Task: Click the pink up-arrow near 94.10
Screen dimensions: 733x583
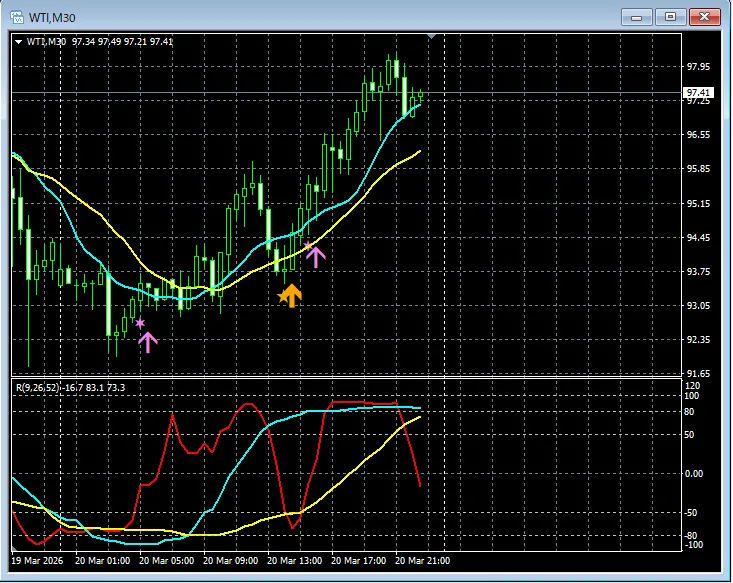Action: tap(316, 257)
